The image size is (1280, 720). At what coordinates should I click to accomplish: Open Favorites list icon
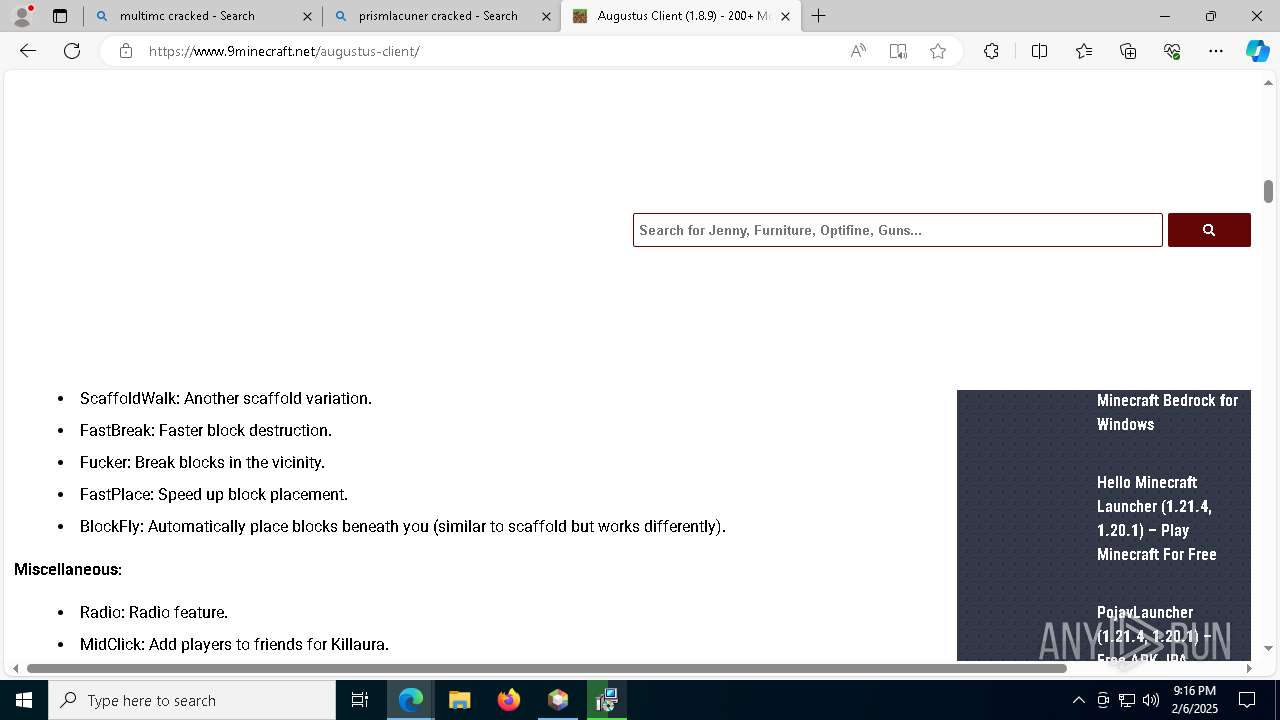point(1084,51)
